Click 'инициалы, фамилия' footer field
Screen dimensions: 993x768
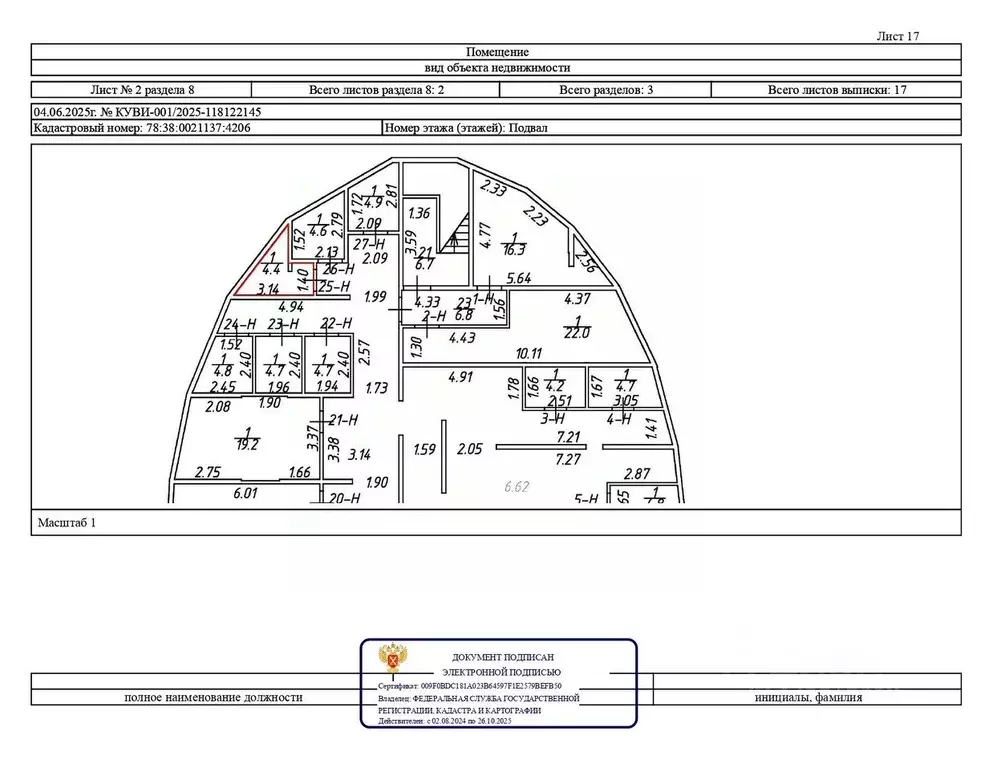click(x=808, y=698)
